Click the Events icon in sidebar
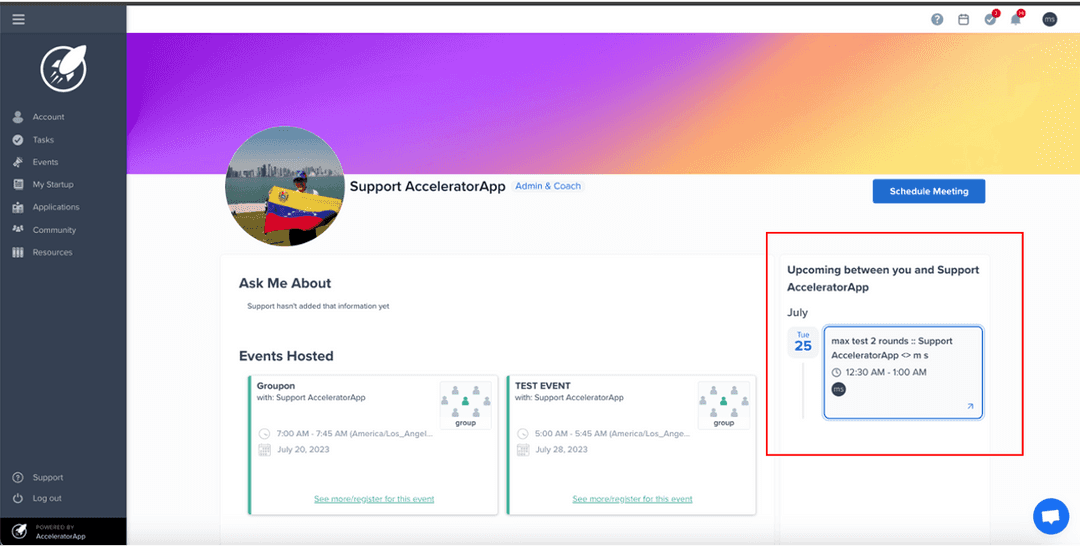The height and width of the screenshot is (547, 1080). (18, 162)
